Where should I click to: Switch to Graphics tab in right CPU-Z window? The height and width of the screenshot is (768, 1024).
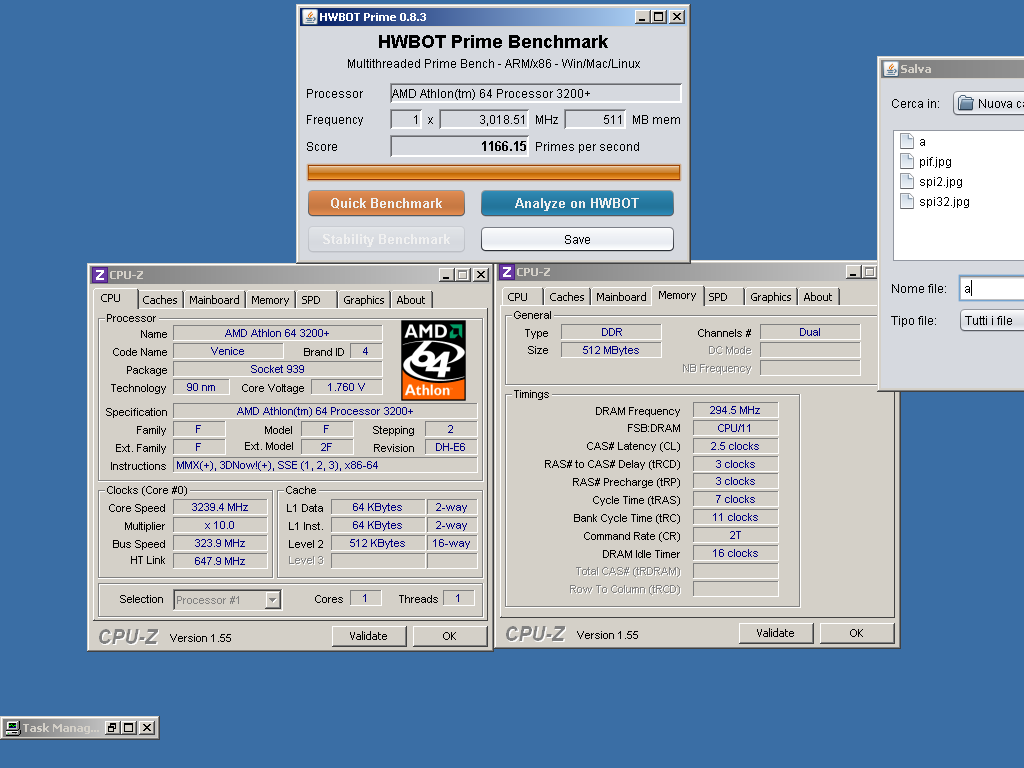click(x=771, y=297)
